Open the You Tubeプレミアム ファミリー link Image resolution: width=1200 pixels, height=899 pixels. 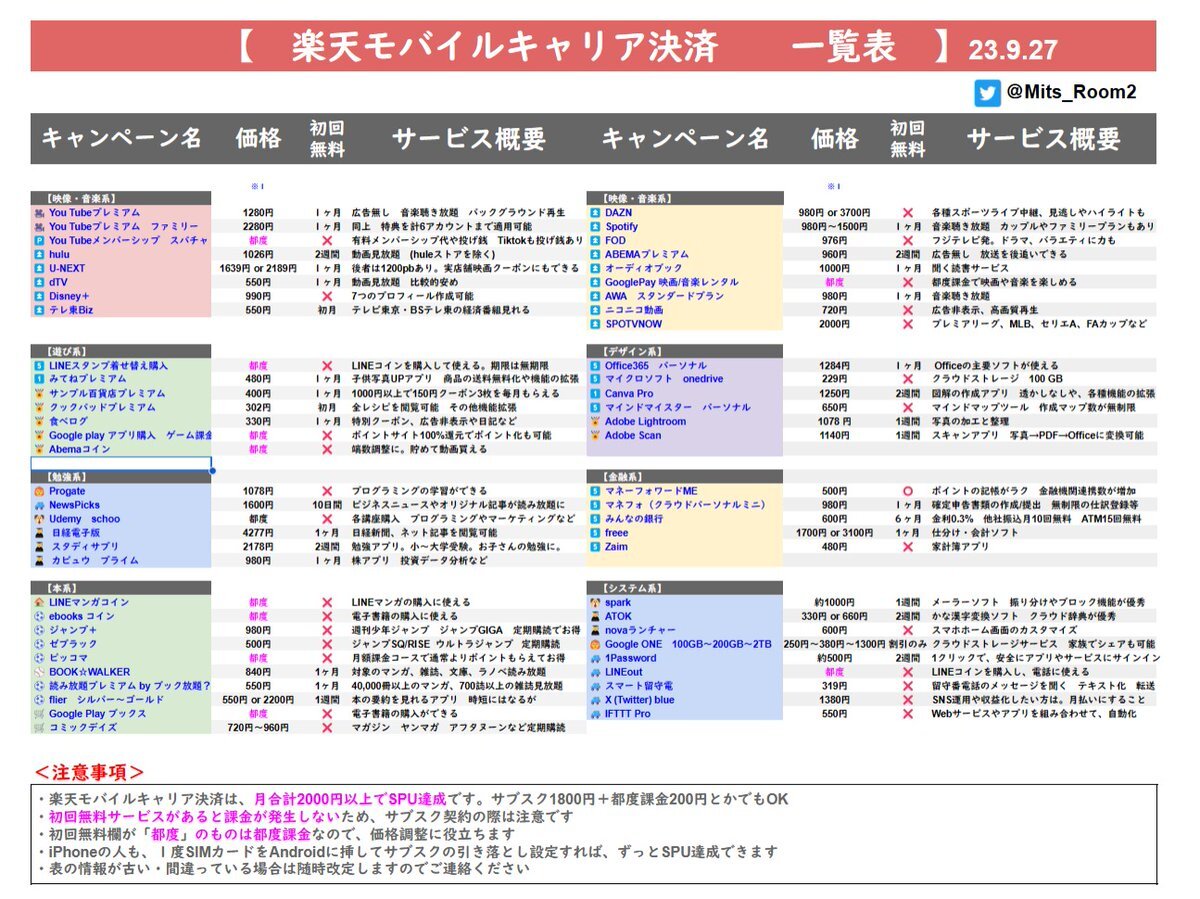coord(124,227)
